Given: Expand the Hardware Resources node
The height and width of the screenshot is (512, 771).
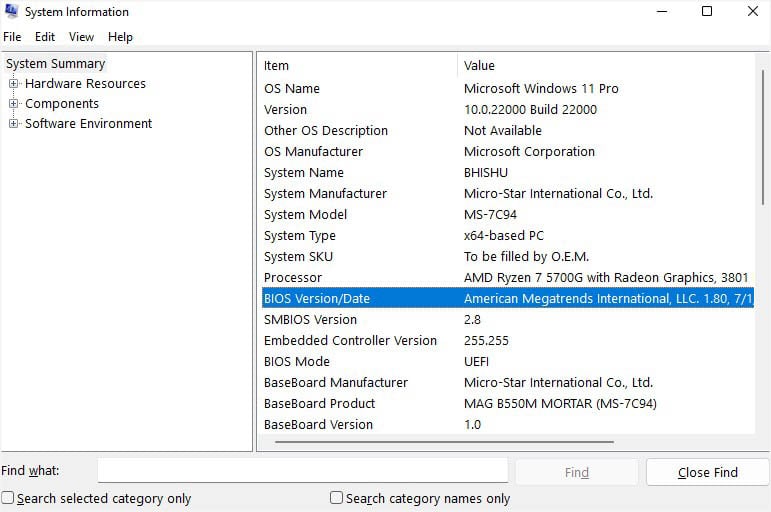Looking at the screenshot, I should [x=13, y=84].
